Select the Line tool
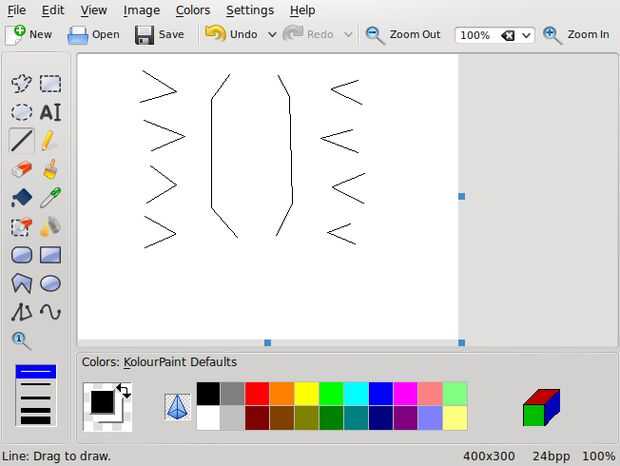620x466 pixels. (x=21, y=140)
